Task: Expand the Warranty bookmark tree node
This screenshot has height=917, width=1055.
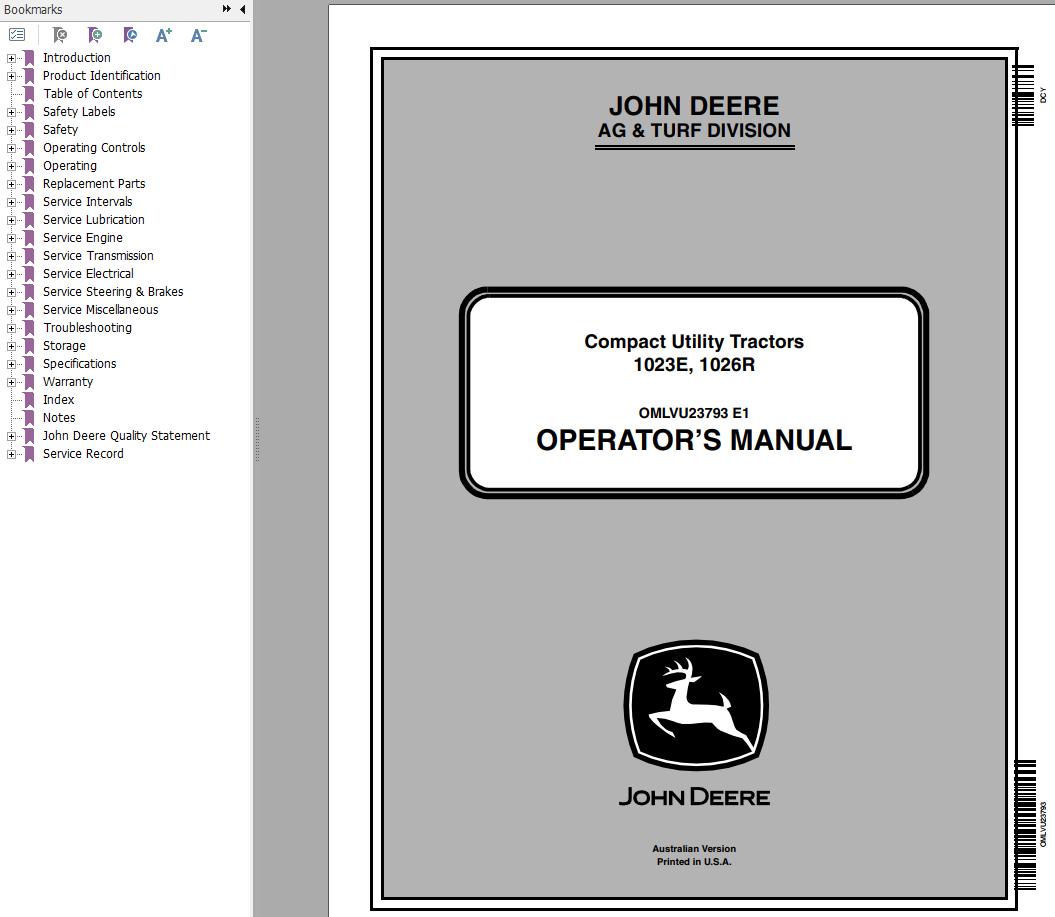Action: [11, 382]
